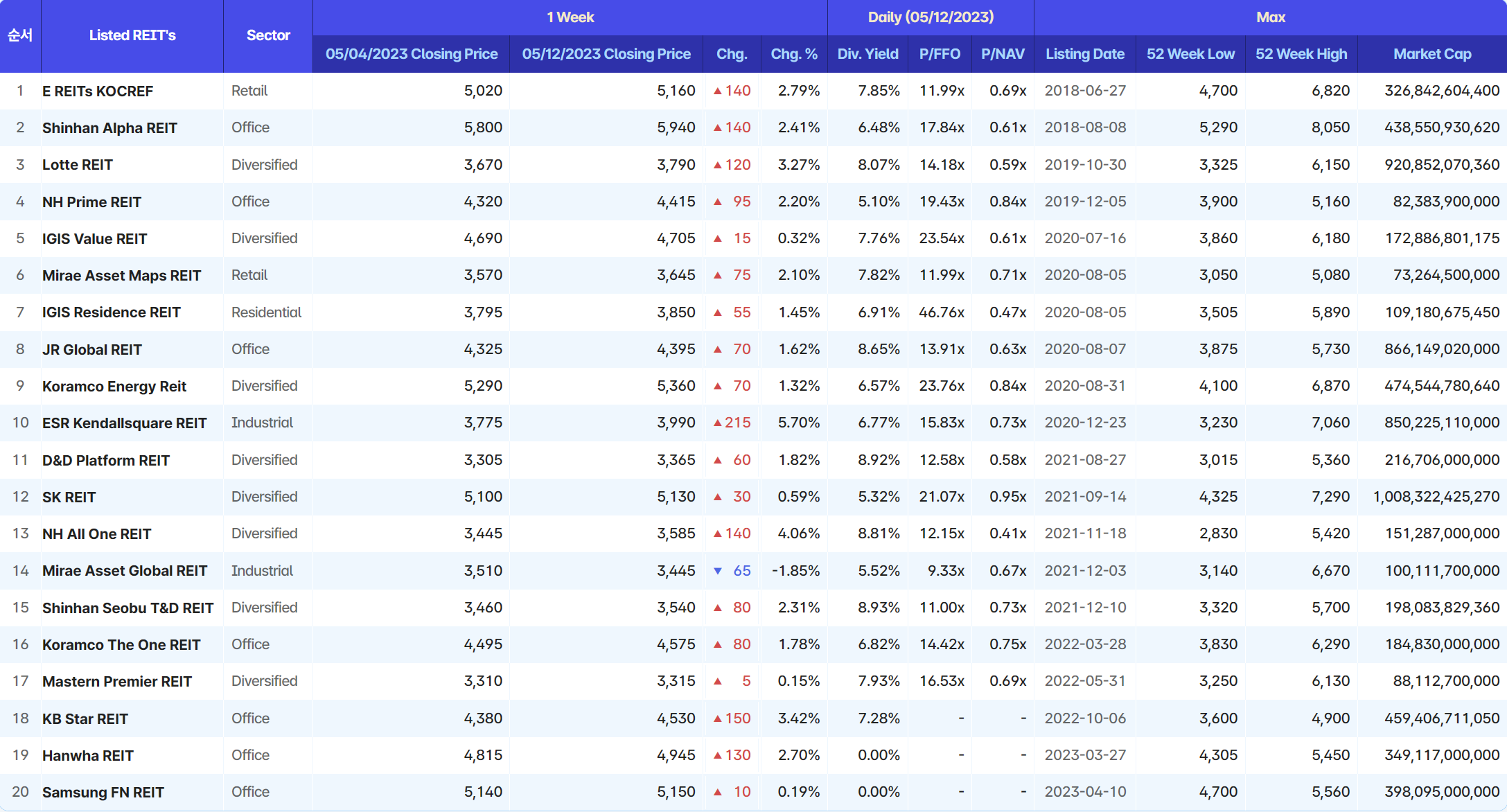Image resolution: width=1507 pixels, height=812 pixels.
Task: Click the Listing Date column header
Action: coord(1085,54)
